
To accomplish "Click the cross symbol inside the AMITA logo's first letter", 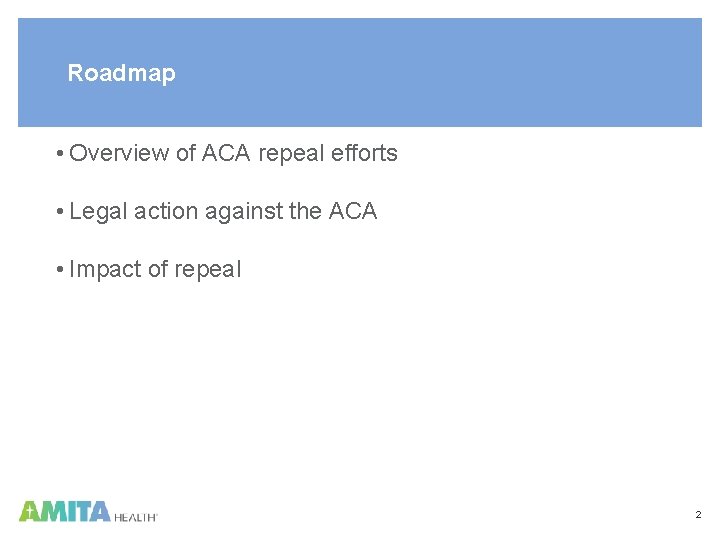I will [30, 511].
